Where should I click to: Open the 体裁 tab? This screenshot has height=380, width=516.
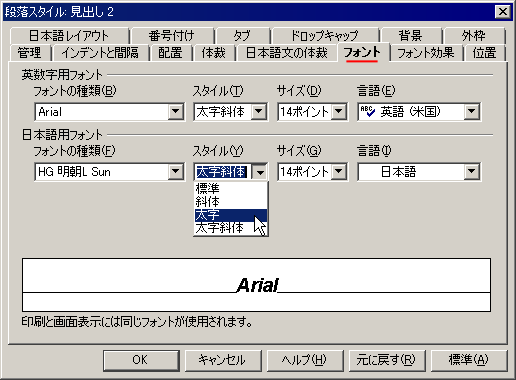214,53
